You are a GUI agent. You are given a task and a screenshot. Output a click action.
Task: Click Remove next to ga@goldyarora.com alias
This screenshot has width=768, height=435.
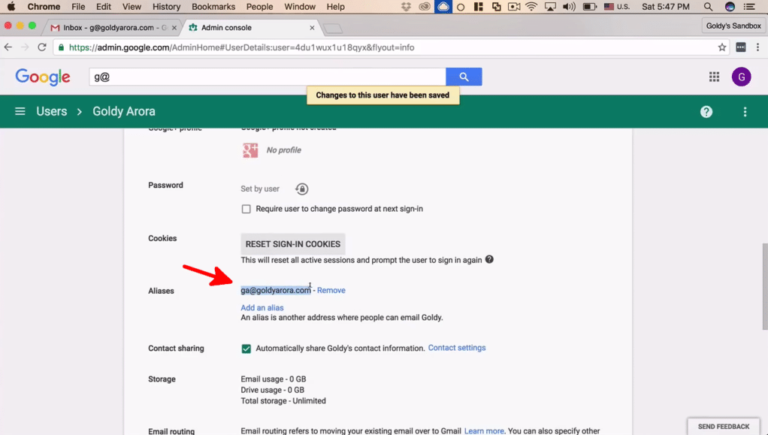point(331,290)
